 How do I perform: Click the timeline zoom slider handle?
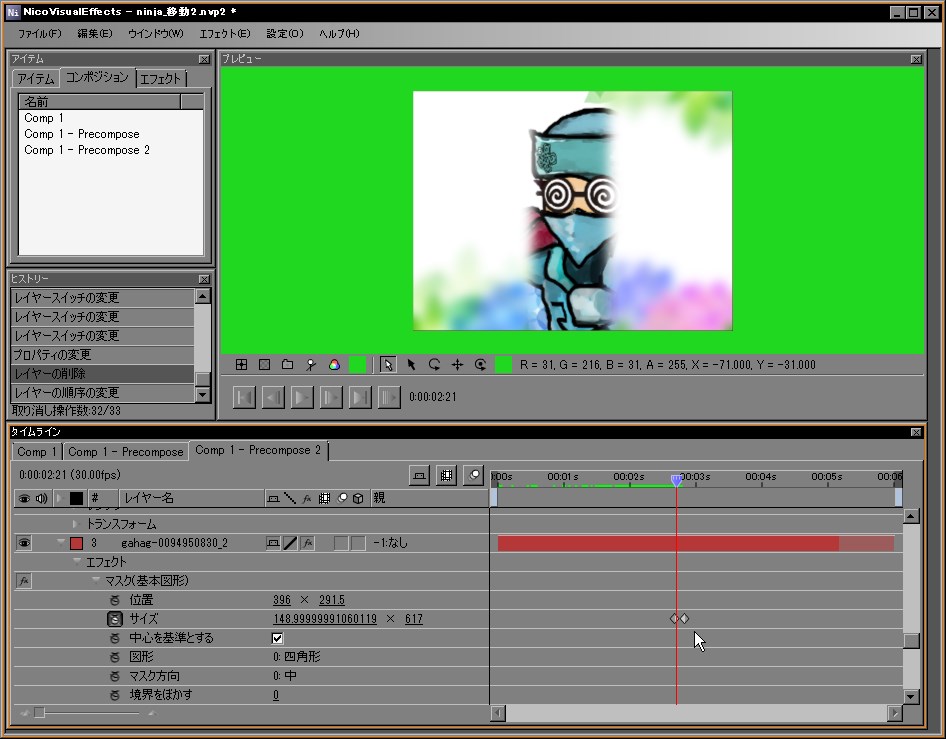(40, 713)
